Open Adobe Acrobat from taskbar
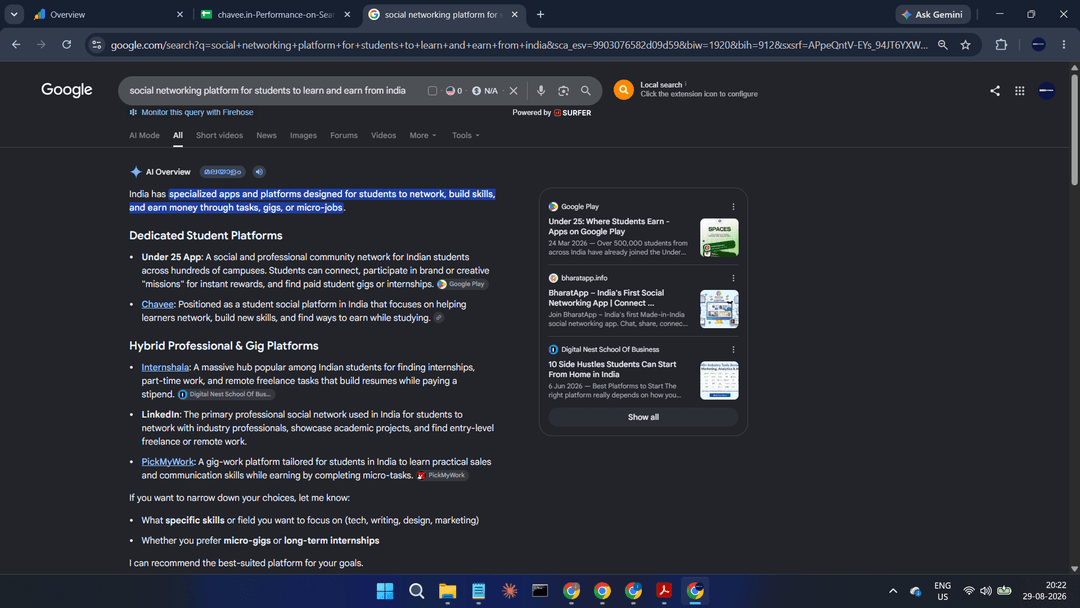This screenshot has height=608, width=1080. (664, 591)
